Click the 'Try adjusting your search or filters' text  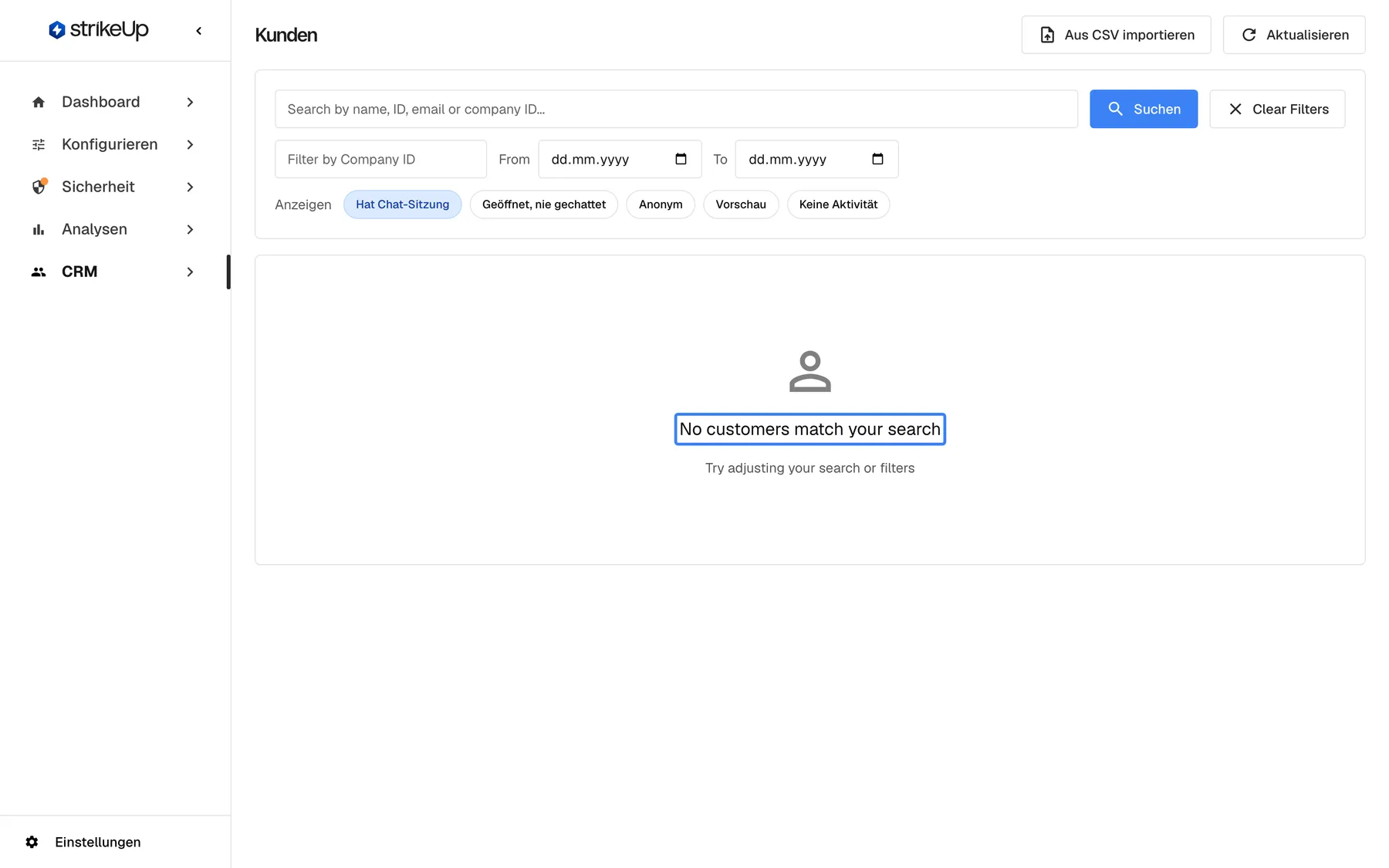[810, 468]
